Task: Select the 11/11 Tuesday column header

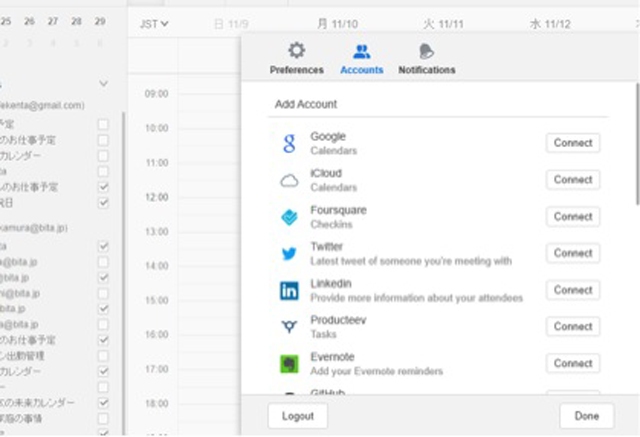Action: 443,24
